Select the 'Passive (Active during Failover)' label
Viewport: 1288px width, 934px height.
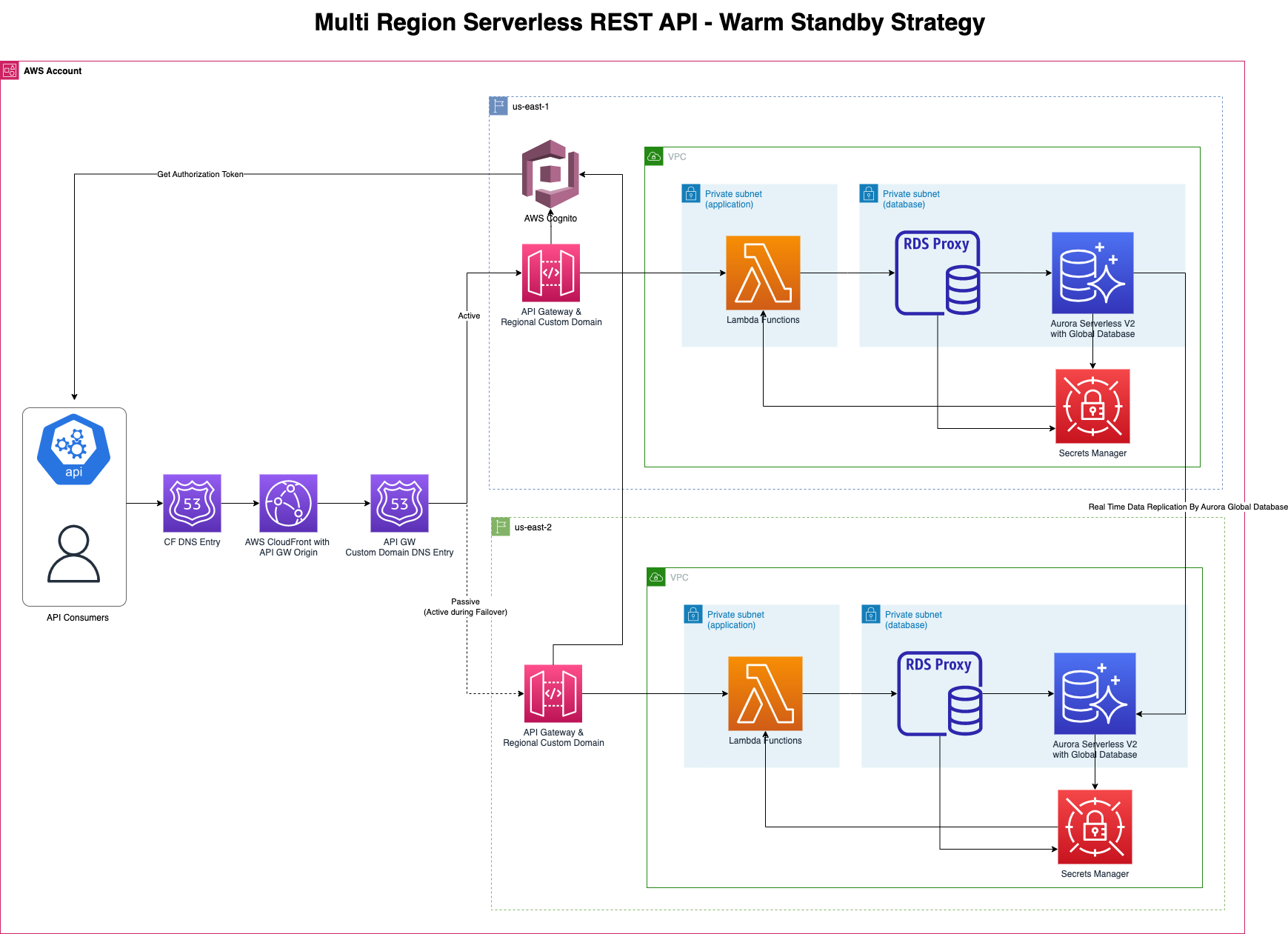465,607
